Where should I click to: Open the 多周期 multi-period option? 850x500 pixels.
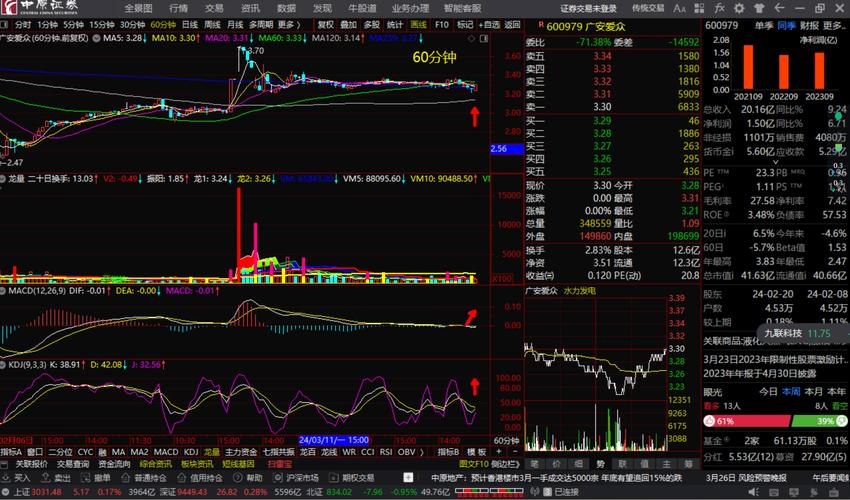click(262, 25)
